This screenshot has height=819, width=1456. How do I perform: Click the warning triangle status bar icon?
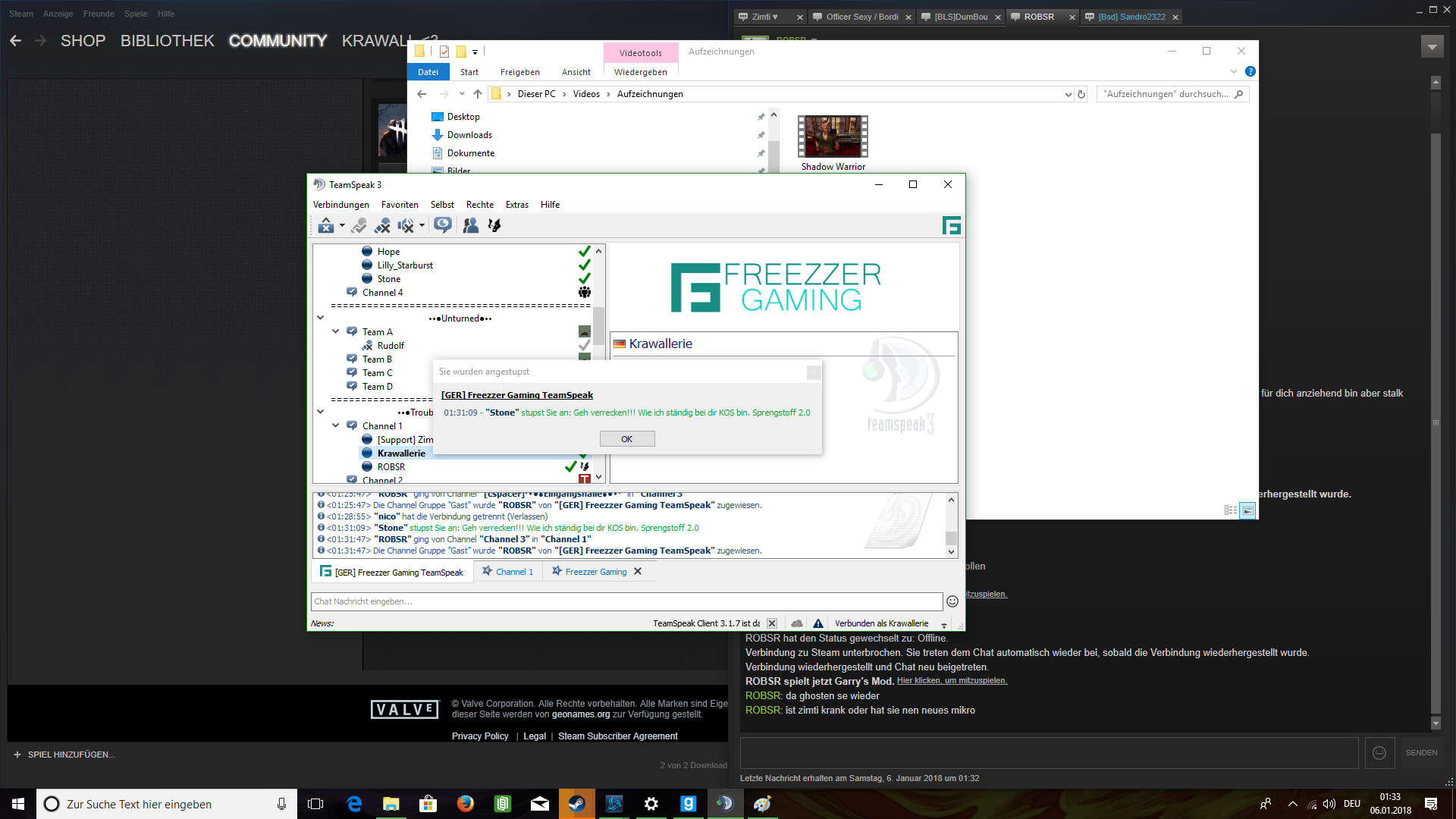tap(817, 623)
